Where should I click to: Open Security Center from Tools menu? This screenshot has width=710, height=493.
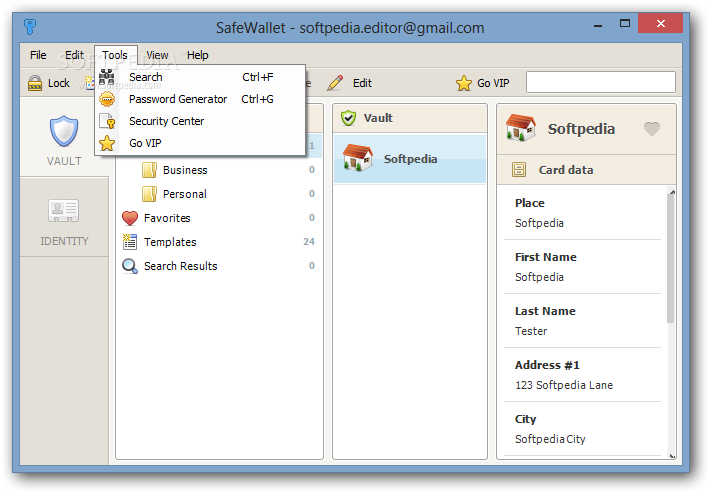pos(200,121)
